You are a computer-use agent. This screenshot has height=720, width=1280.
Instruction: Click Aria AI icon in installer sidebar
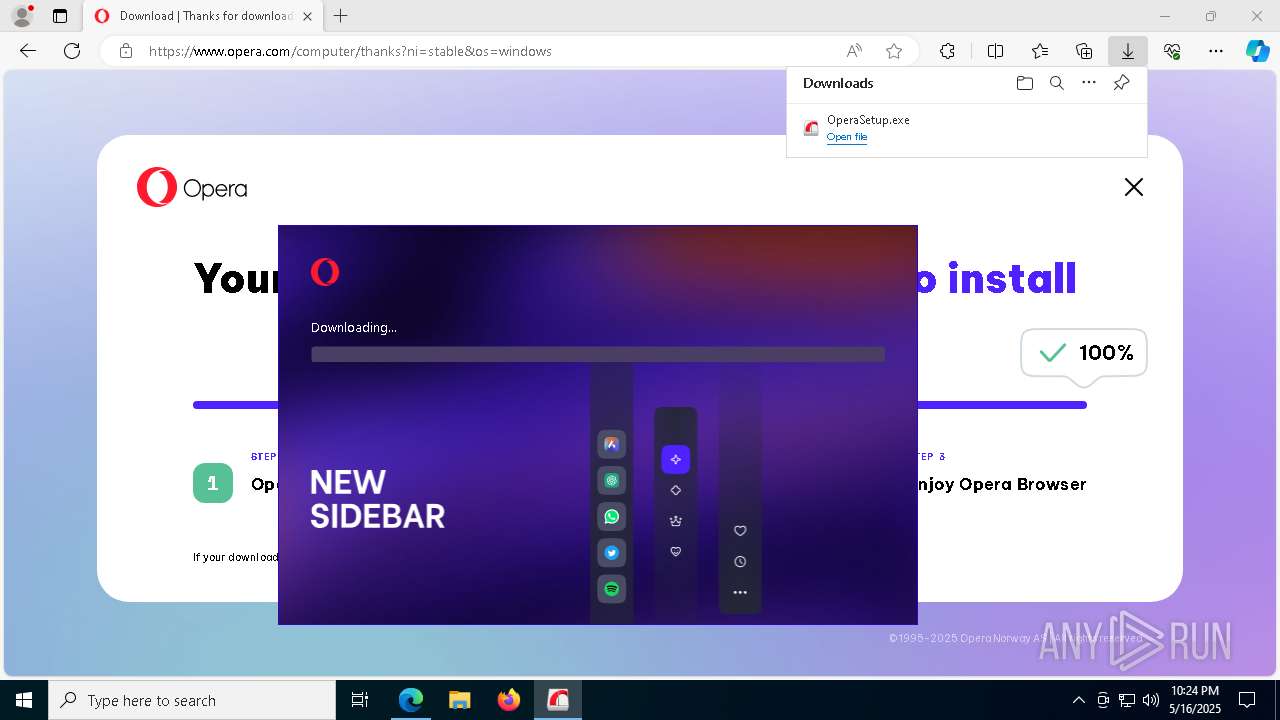tap(612, 444)
